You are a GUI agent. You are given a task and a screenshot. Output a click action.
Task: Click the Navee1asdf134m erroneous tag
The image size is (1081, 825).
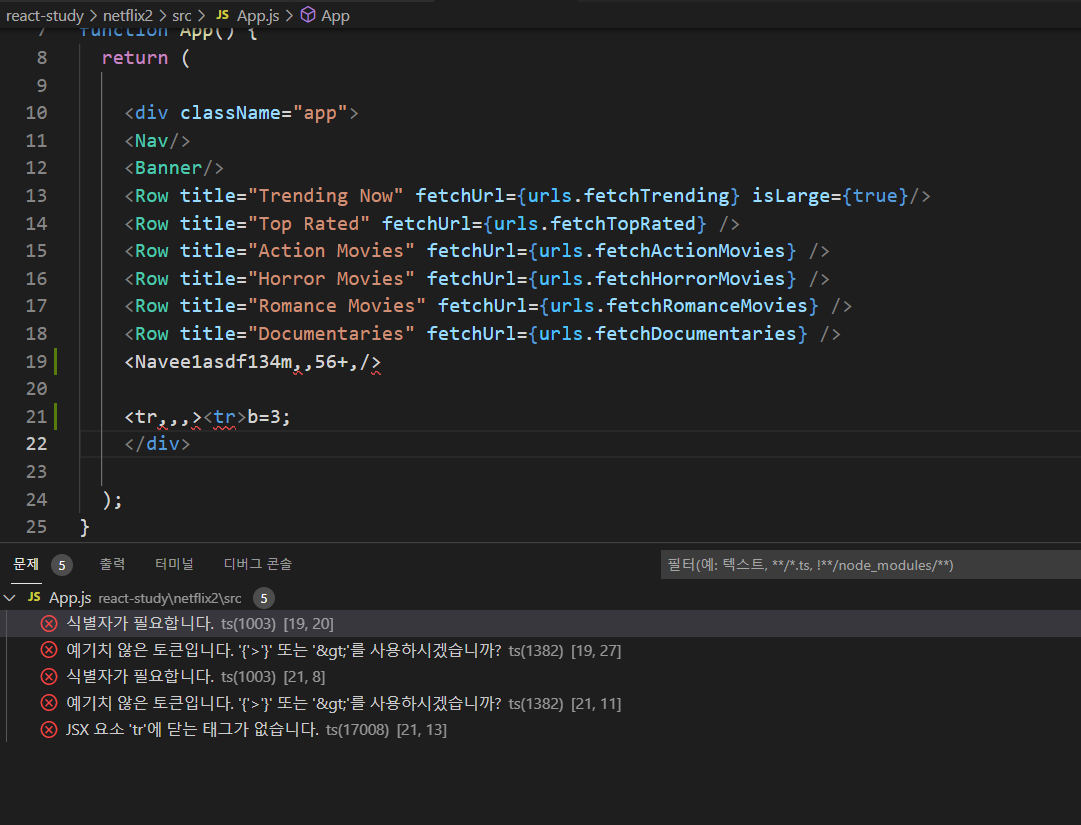point(252,361)
